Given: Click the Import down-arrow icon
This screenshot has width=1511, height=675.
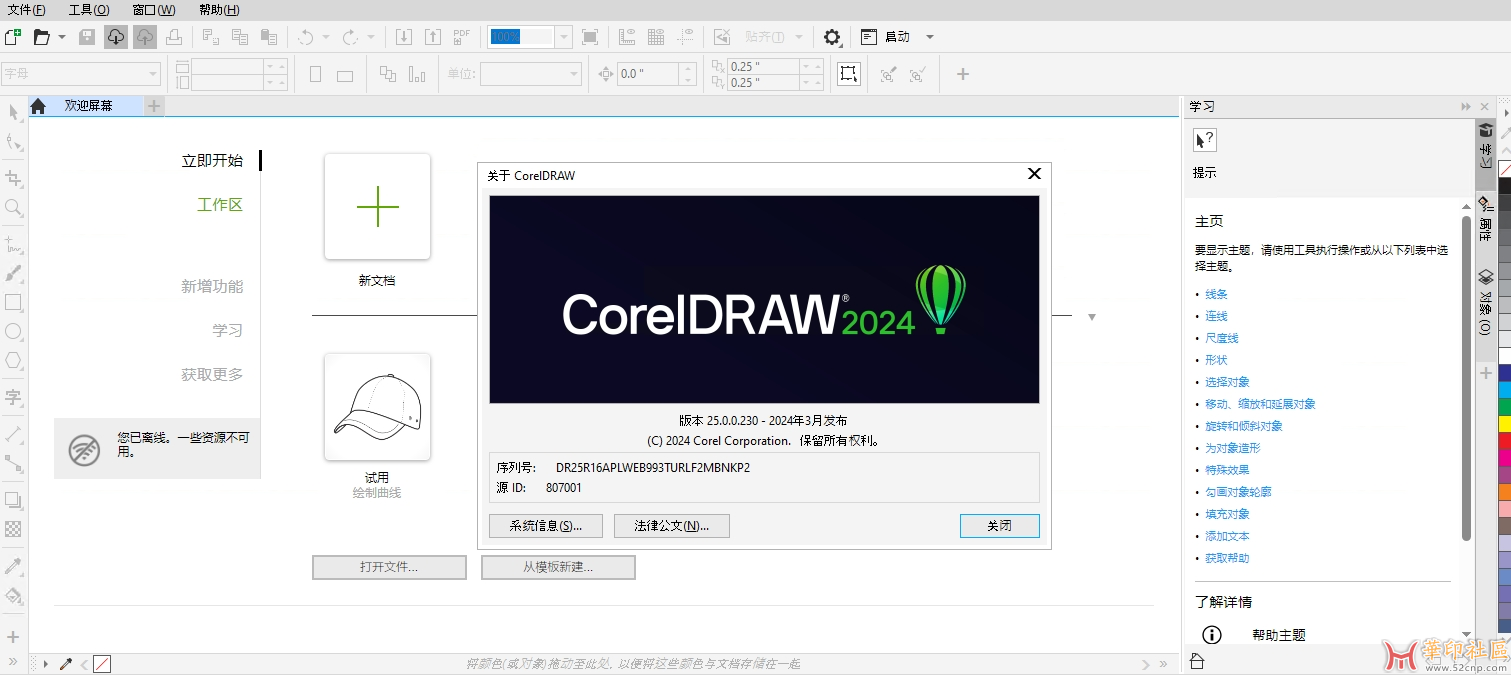Looking at the screenshot, I should click(x=404, y=37).
